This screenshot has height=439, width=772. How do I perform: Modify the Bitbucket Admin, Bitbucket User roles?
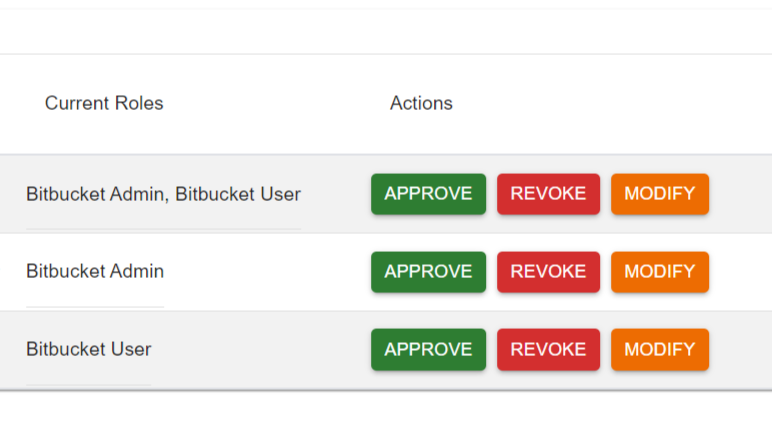tap(659, 194)
